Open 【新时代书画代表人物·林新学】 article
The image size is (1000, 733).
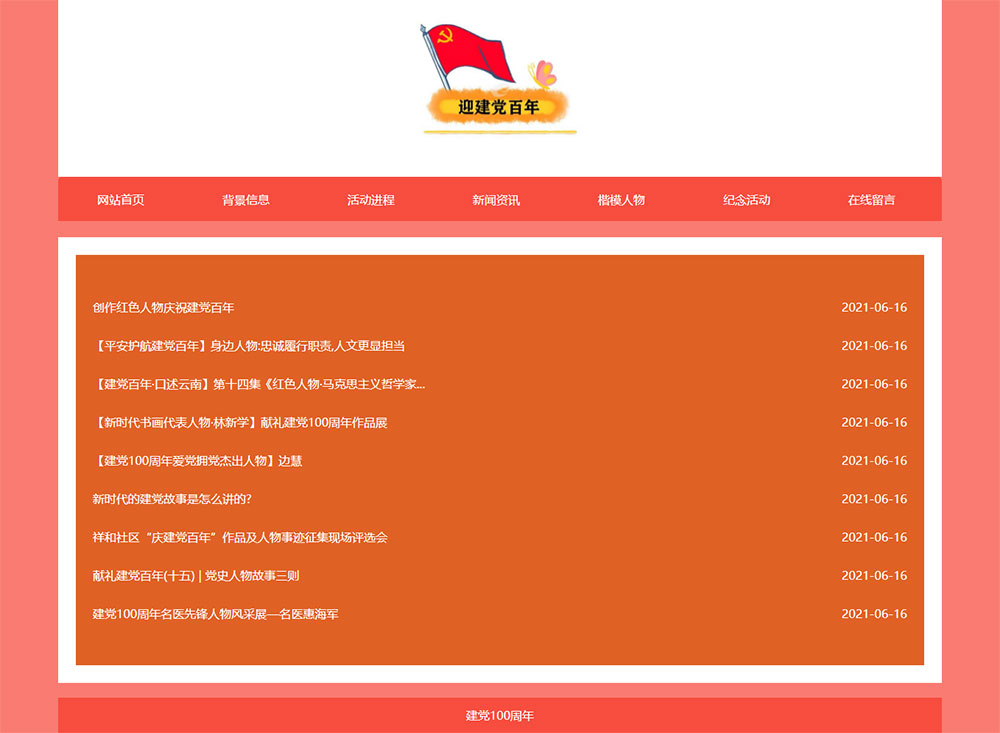[240, 422]
